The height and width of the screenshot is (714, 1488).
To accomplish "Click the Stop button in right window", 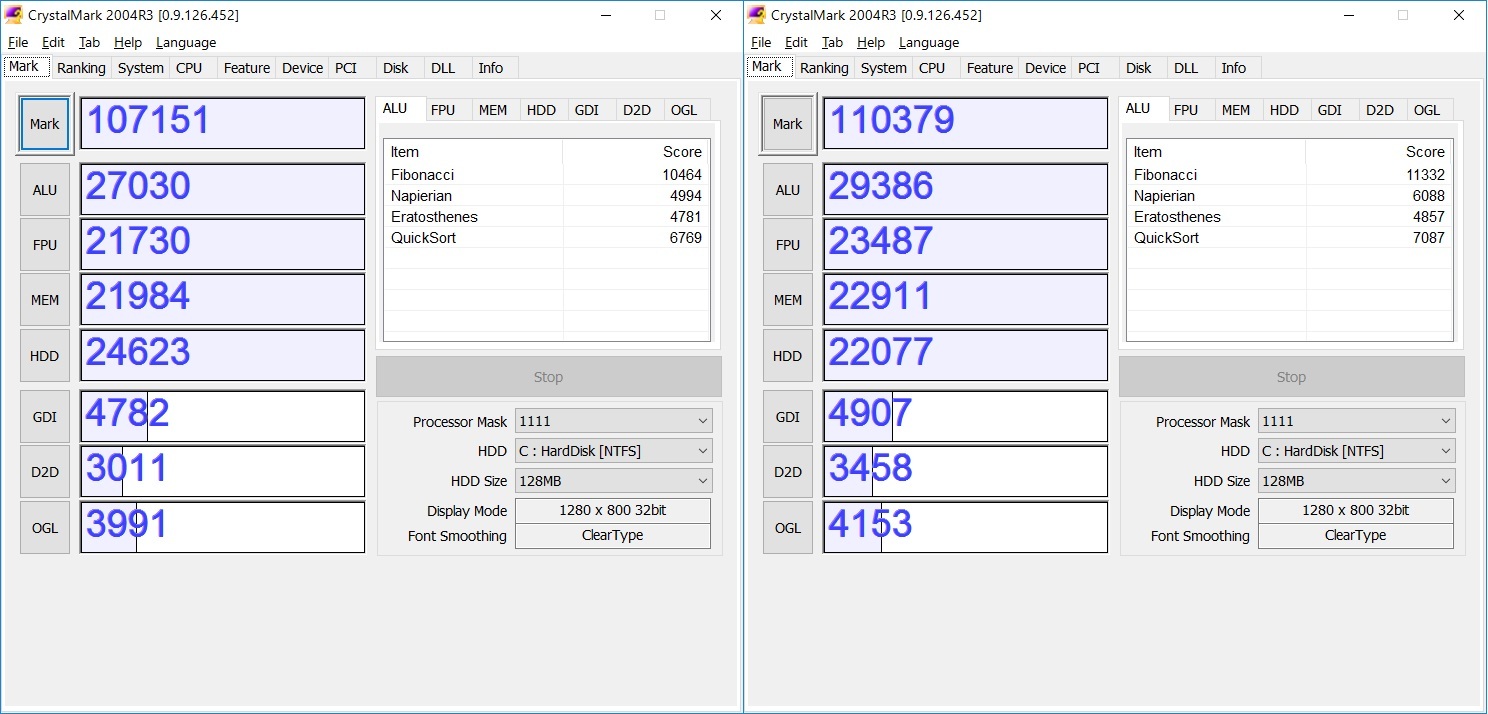I will pos(1291,377).
